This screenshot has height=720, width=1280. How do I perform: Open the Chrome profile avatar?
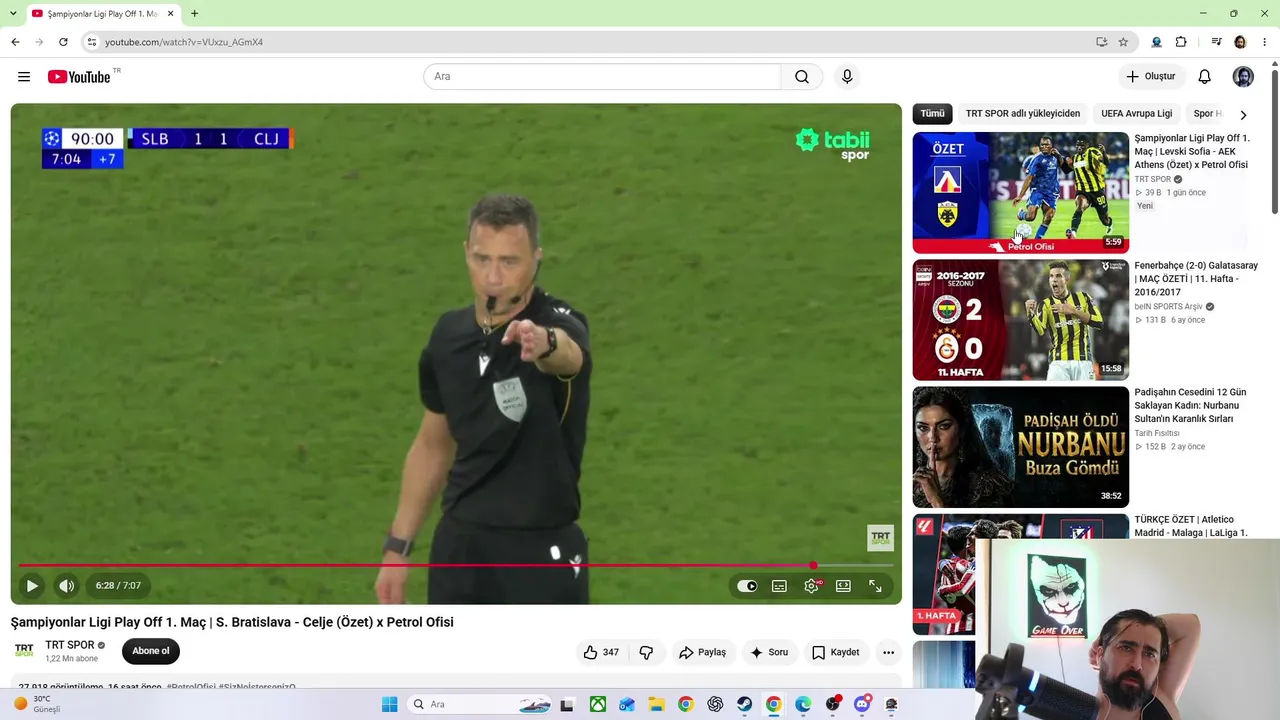tap(1240, 42)
